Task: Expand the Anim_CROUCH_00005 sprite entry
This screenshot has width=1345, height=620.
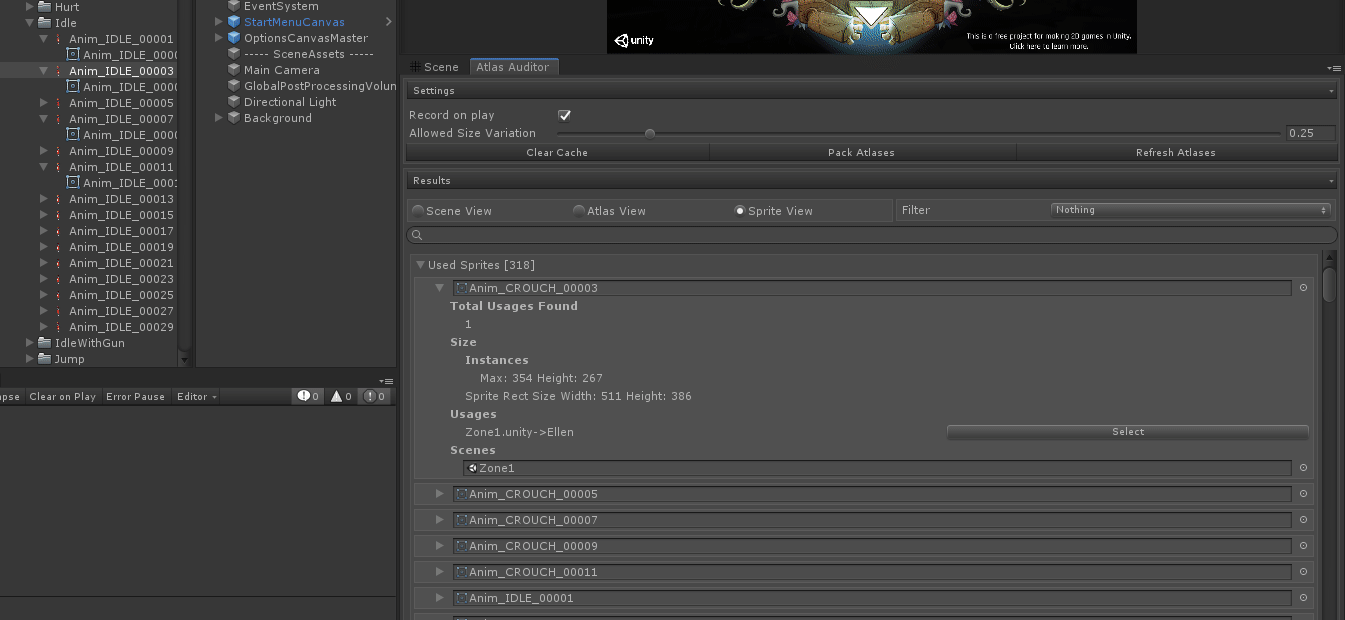Action: click(x=439, y=494)
